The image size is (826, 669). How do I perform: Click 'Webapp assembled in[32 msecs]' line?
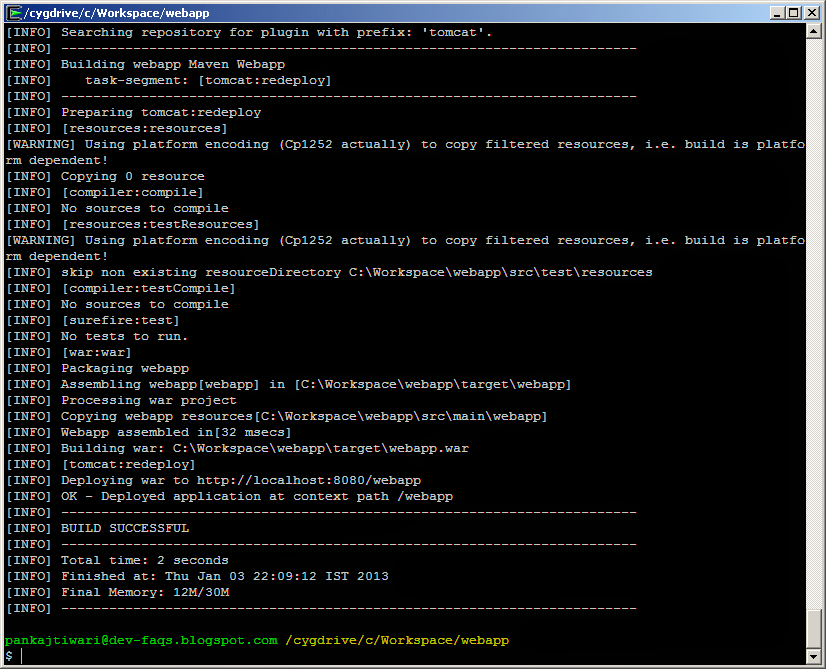click(x=149, y=432)
